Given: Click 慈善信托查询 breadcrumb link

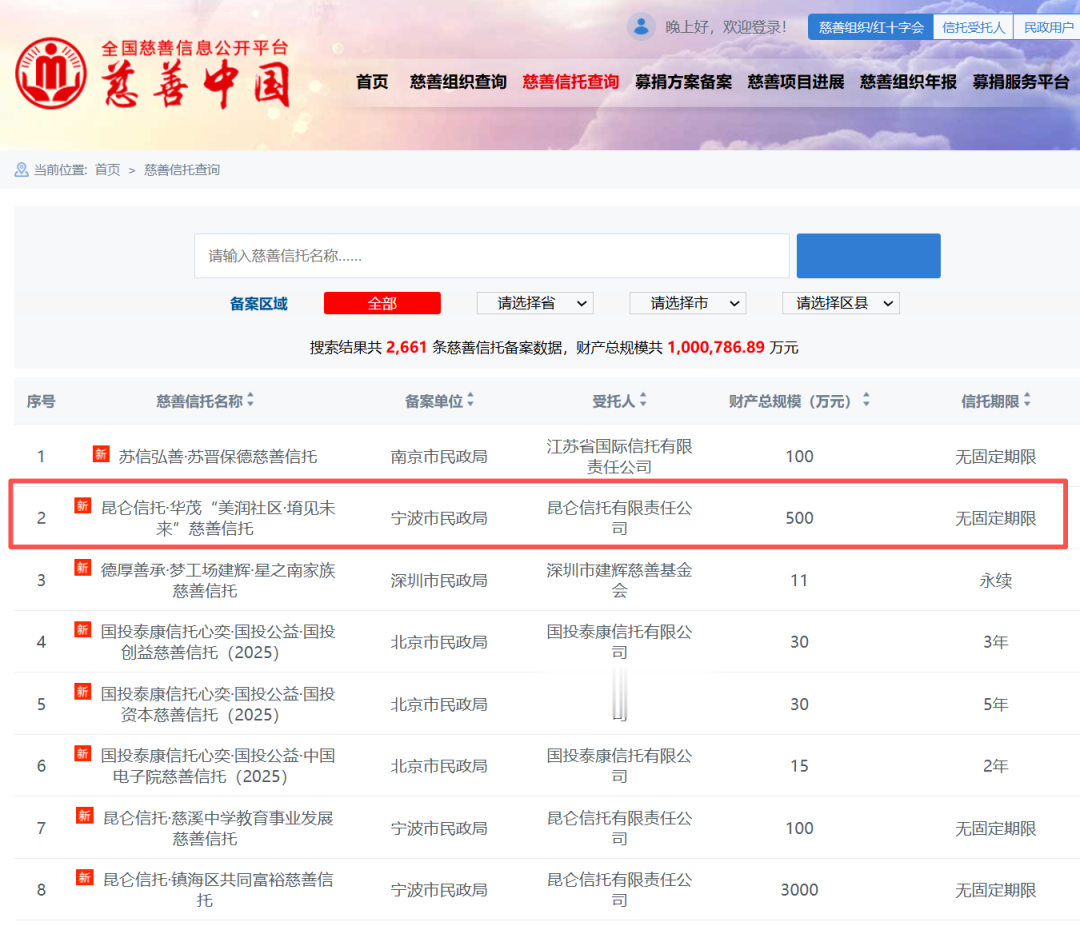Looking at the screenshot, I should point(182,170).
